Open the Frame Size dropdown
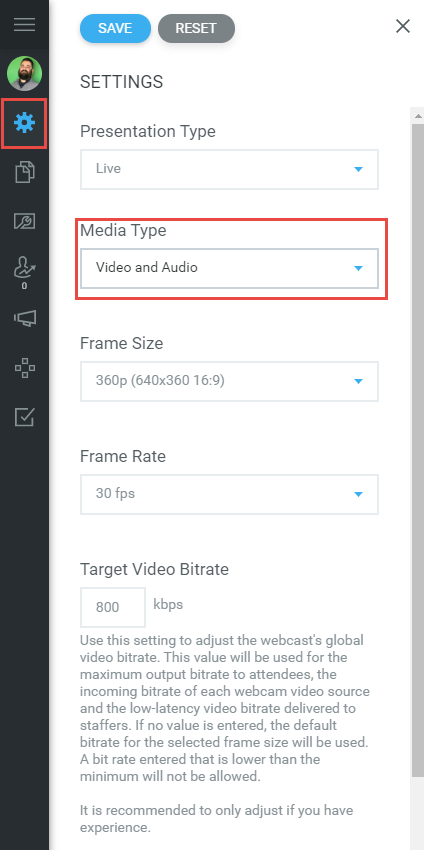424x850 pixels. tap(229, 381)
